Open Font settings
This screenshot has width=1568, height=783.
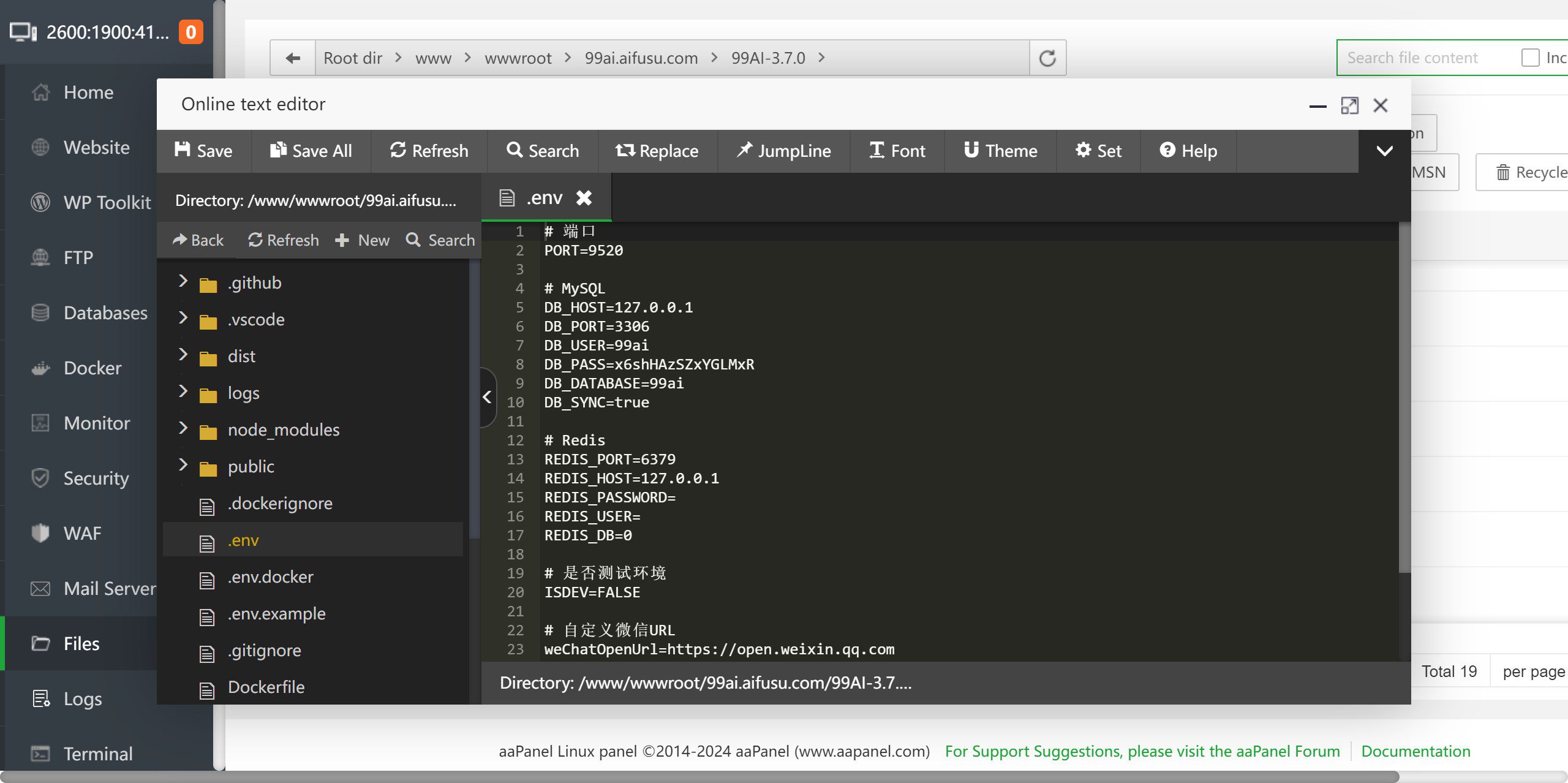(x=897, y=151)
